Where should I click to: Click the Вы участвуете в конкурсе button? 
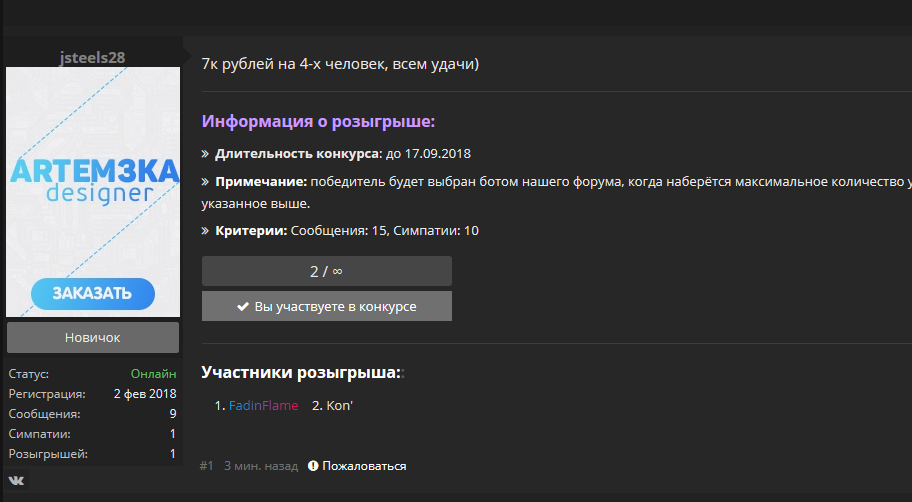[x=327, y=306]
